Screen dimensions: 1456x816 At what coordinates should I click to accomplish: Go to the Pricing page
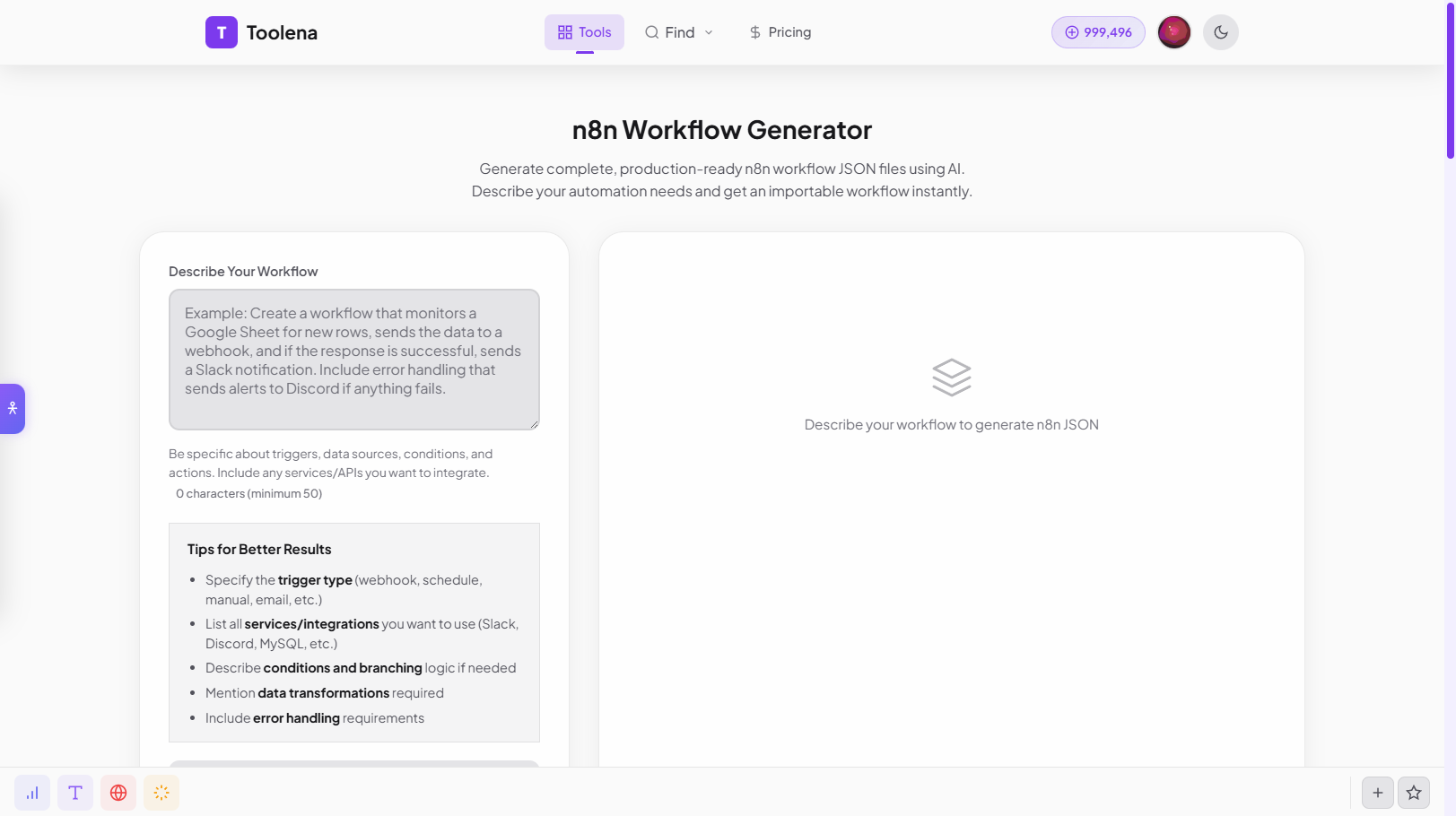point(780,32)
